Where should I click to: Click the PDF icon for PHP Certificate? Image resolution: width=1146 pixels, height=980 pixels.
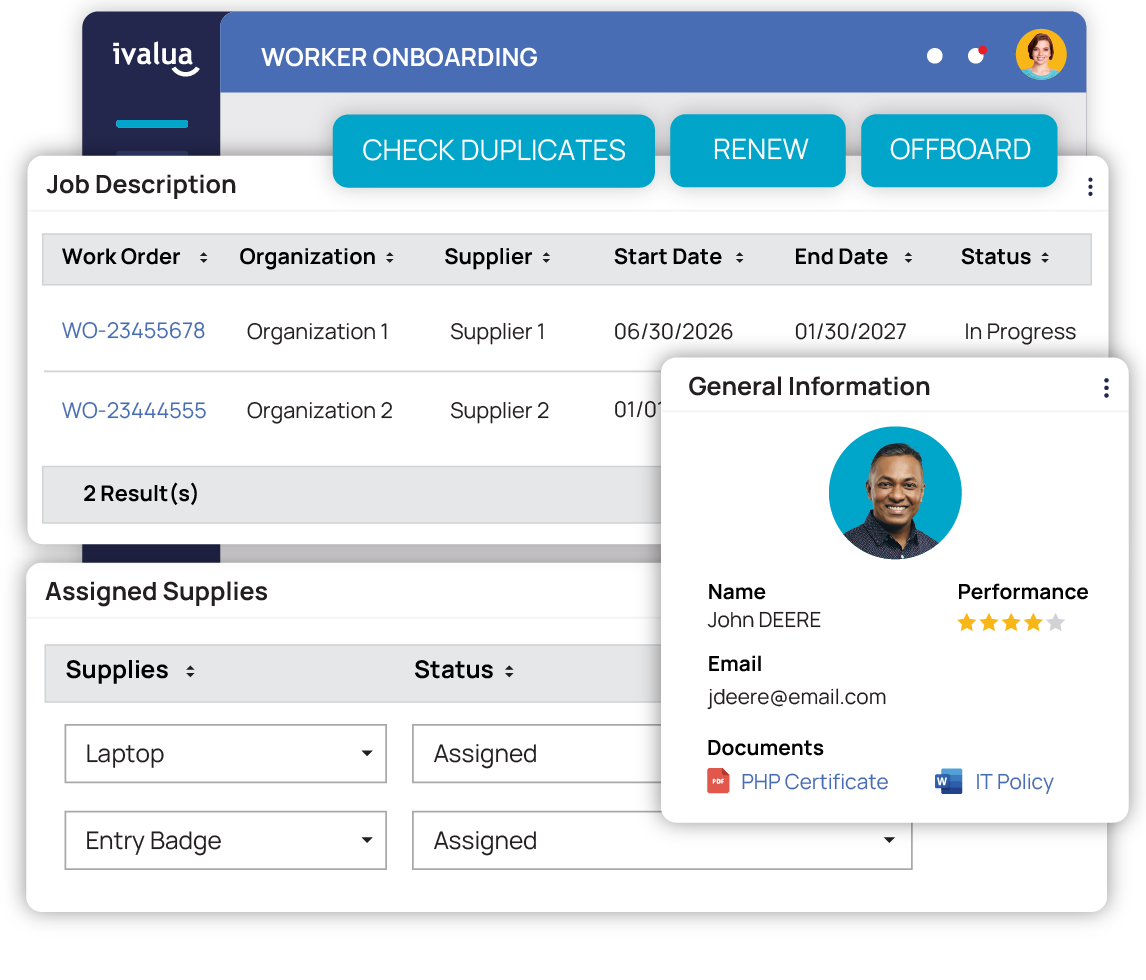point(718,782)
